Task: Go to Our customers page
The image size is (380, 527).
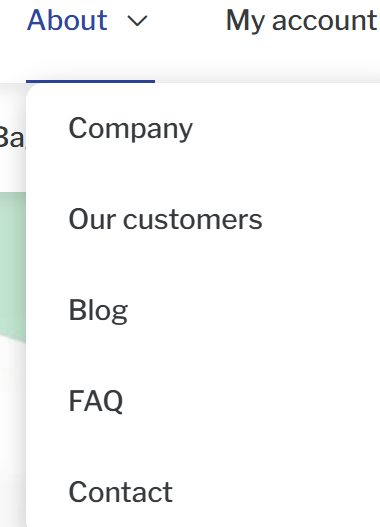Action: 165,219
